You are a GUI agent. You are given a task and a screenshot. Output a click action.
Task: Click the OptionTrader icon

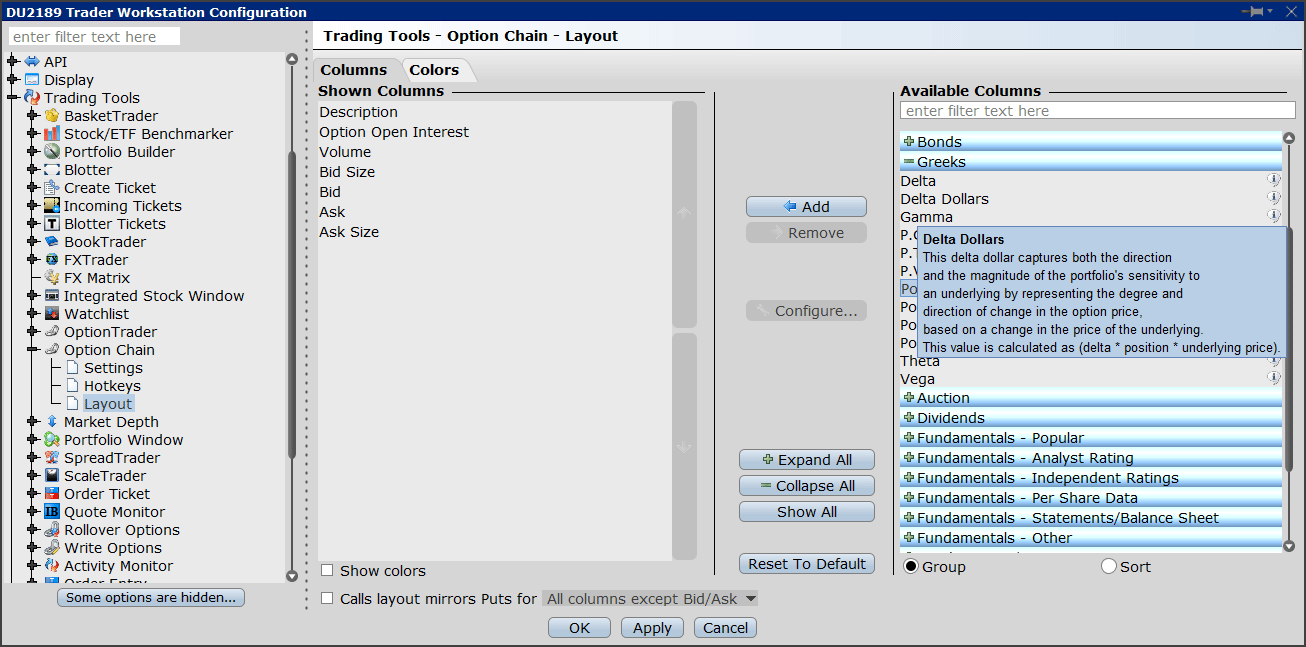[52, 332]
